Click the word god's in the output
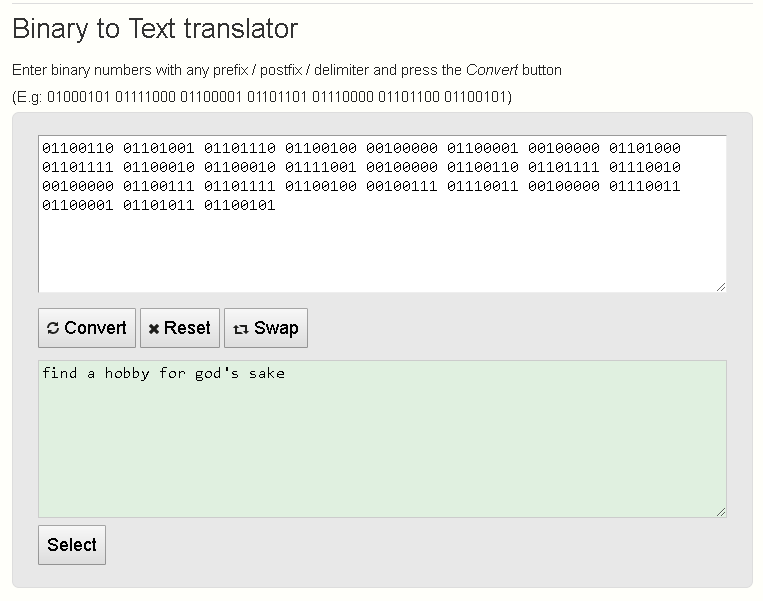The width and height of the screenshot is (763, 601). 217,374
